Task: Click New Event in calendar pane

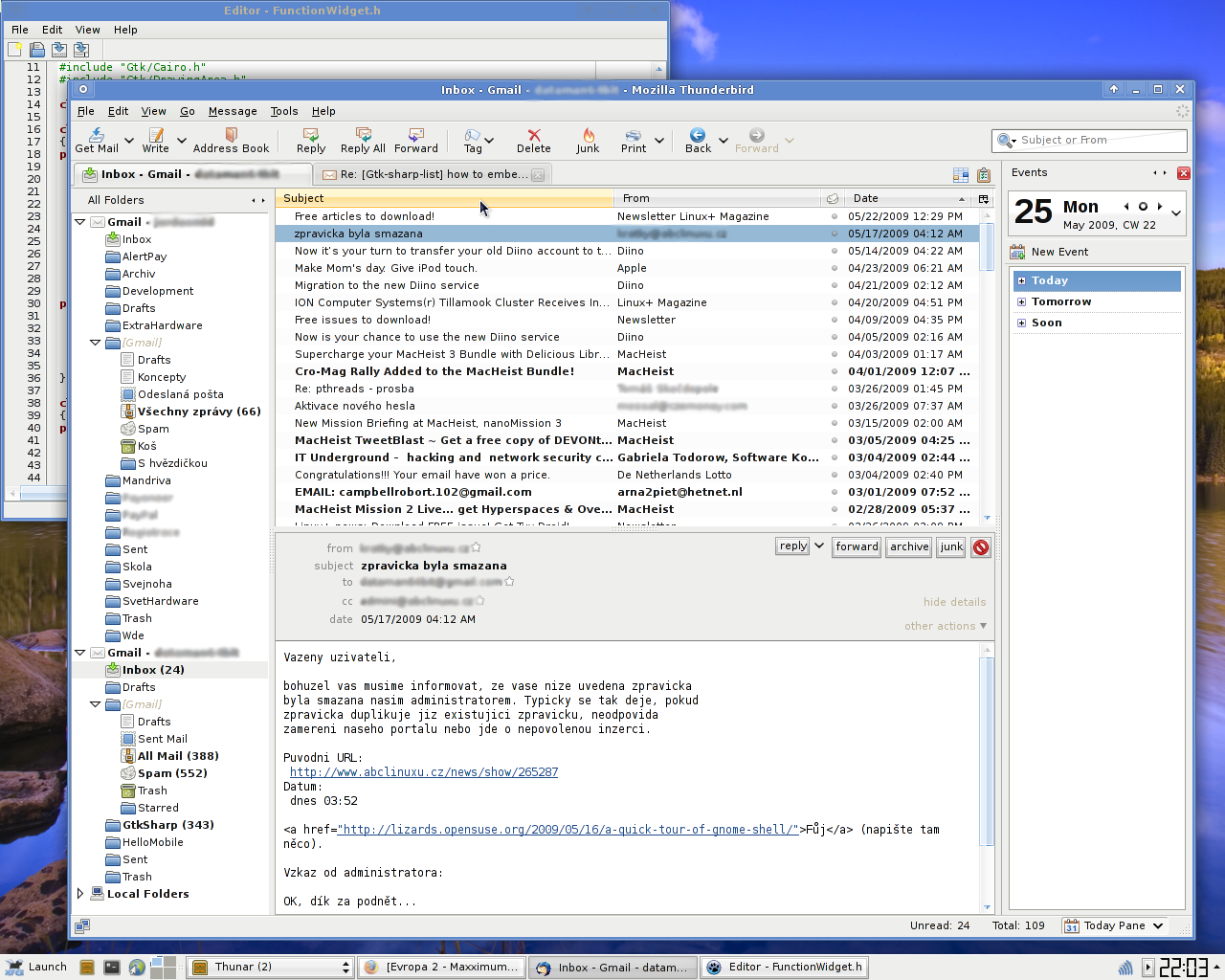Action: click(x=1050, y=252)
